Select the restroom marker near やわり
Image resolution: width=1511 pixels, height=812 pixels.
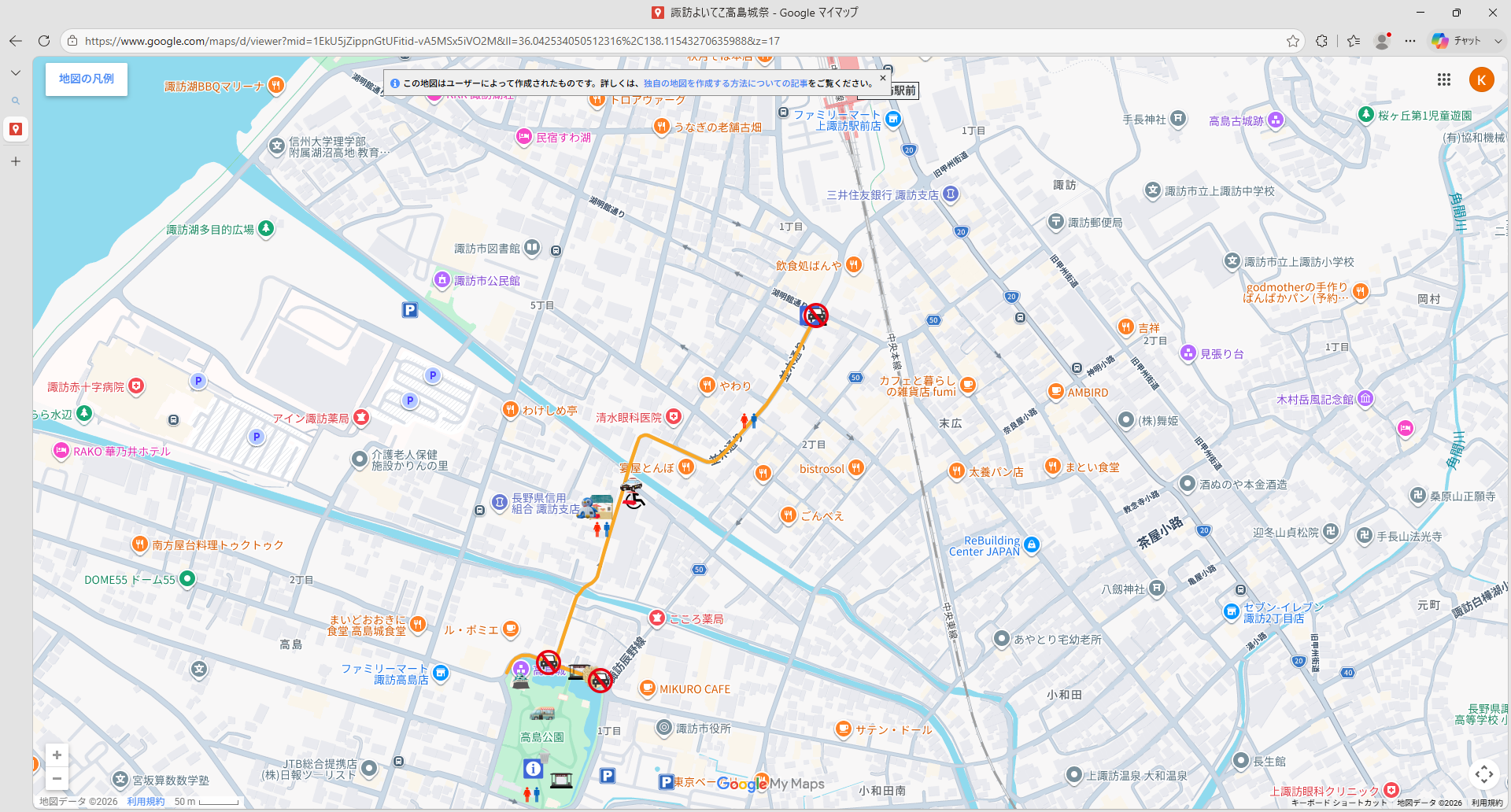(748, 421)
